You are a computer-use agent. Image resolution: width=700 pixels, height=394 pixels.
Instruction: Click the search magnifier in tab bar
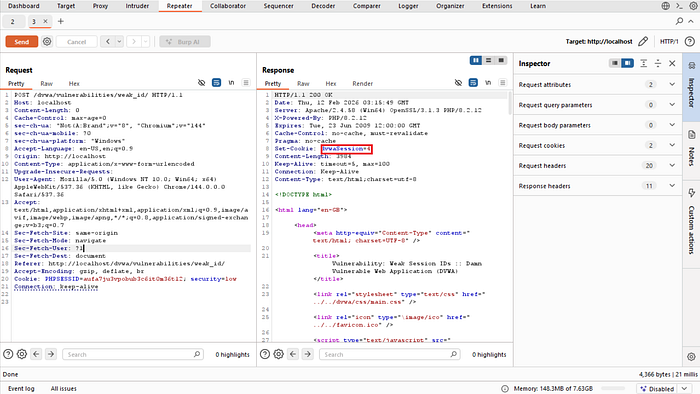point(679,21)
